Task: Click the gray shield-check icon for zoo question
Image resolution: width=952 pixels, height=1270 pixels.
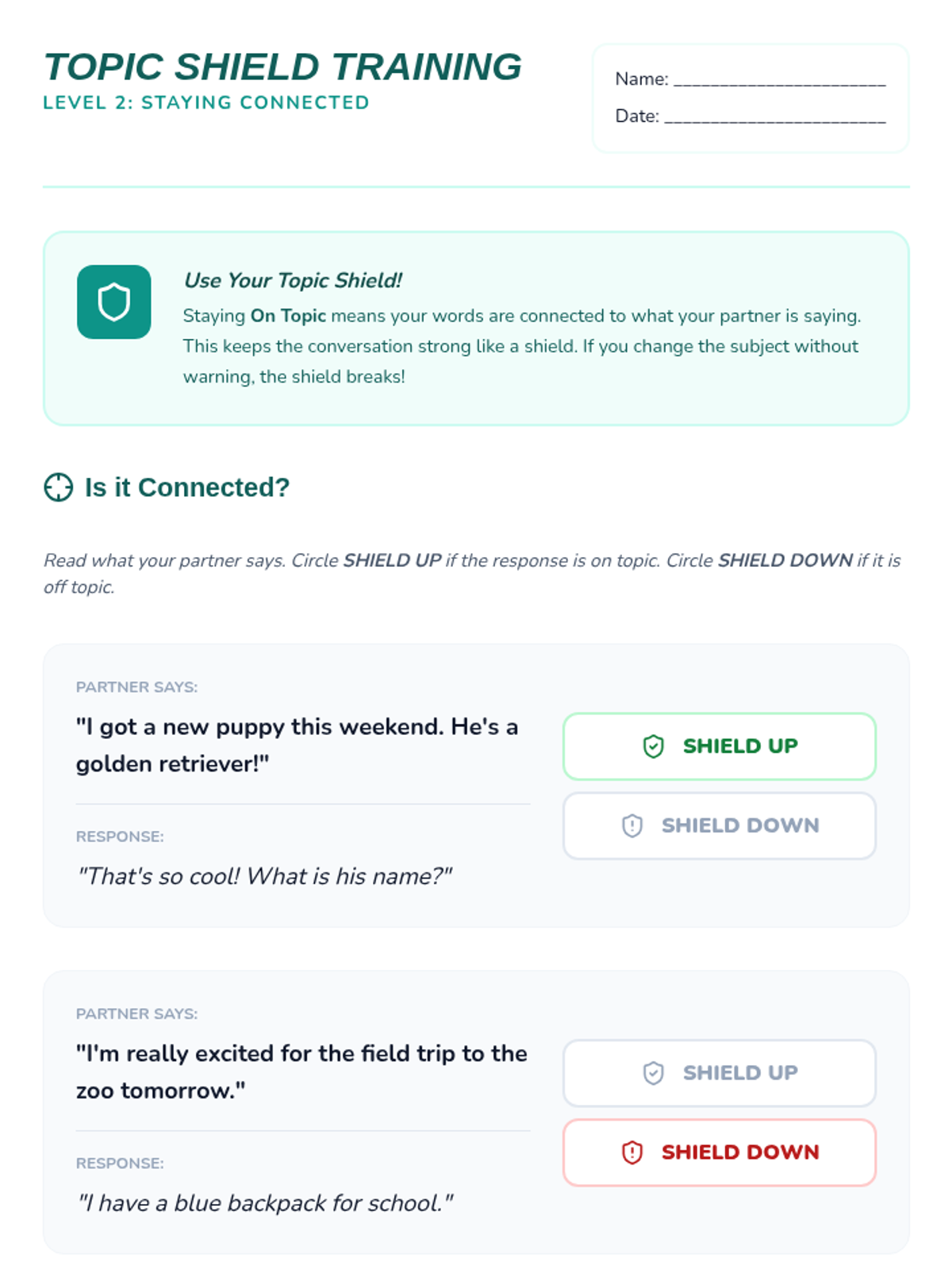Action: click(x=653, y=1073)
